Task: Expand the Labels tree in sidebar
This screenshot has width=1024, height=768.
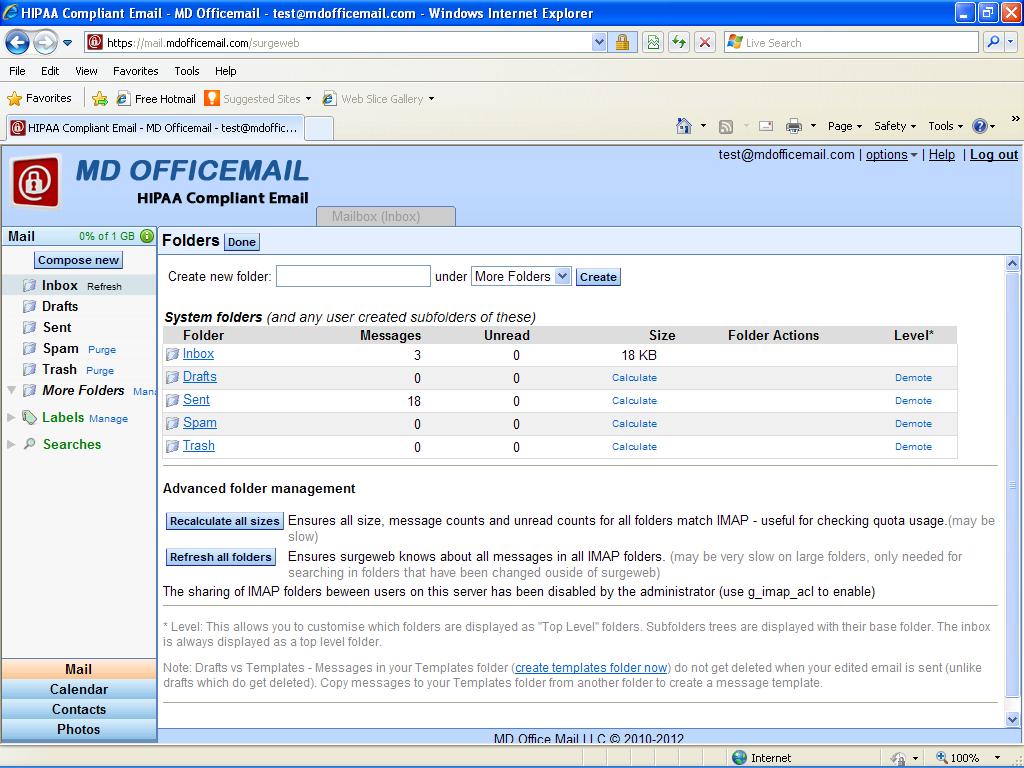Action: coord(11,418)
